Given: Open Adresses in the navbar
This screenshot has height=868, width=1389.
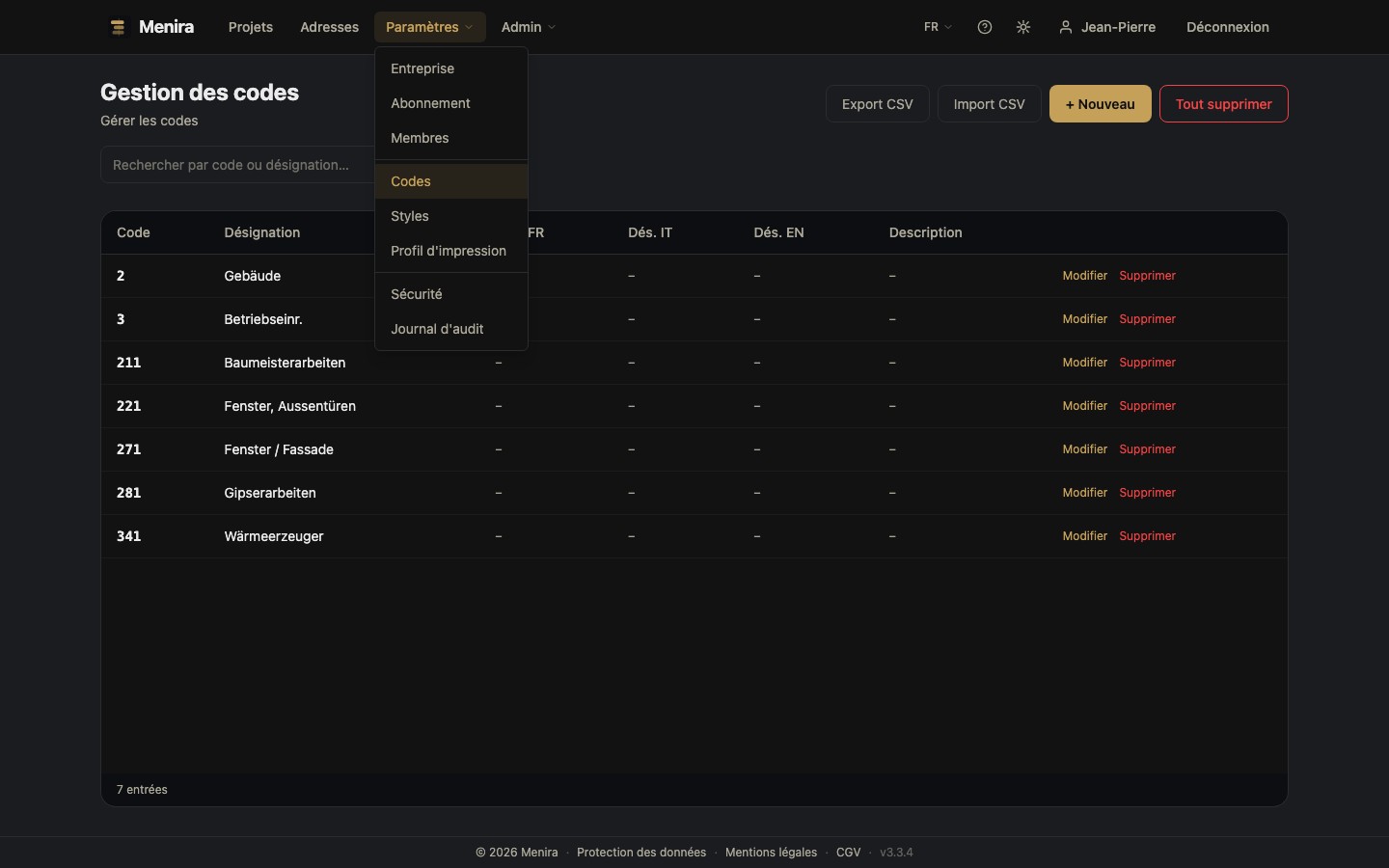Looking at the screenshot, I should 329,27.
